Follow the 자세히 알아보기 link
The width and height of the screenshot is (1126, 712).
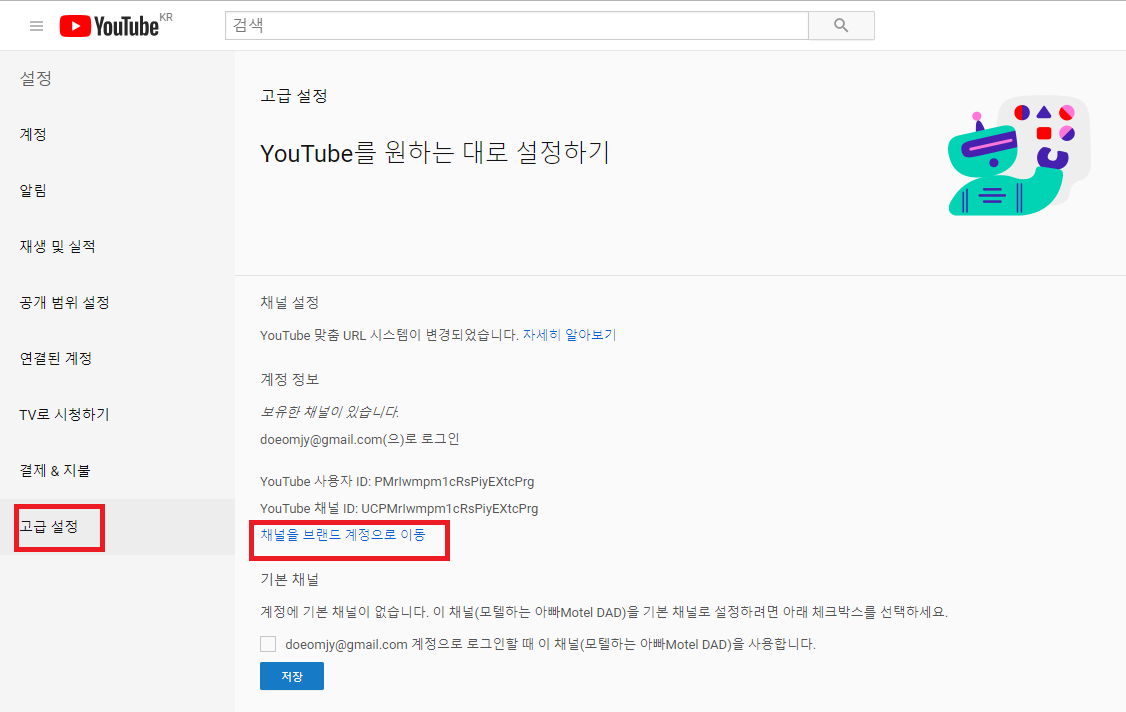pos(569,335)
